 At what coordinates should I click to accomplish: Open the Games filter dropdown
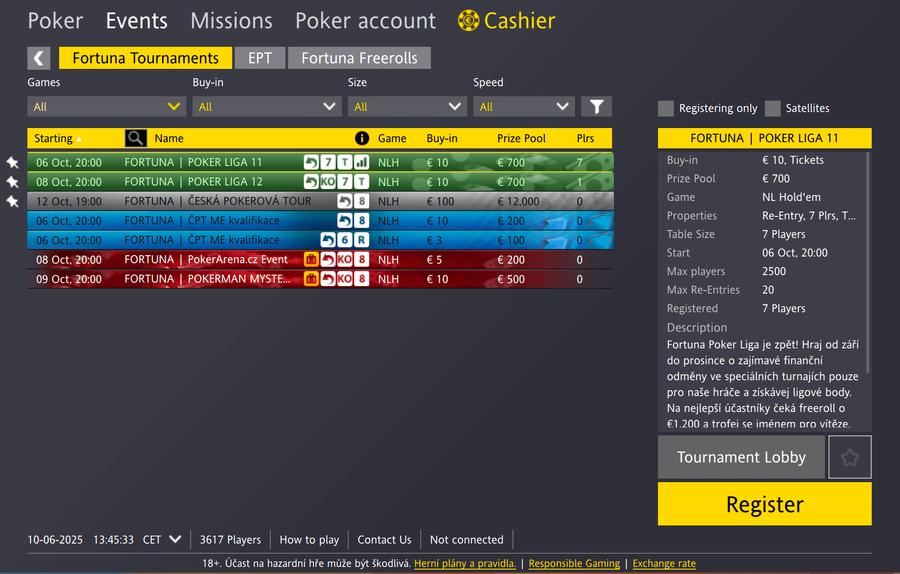coord(106,106)
